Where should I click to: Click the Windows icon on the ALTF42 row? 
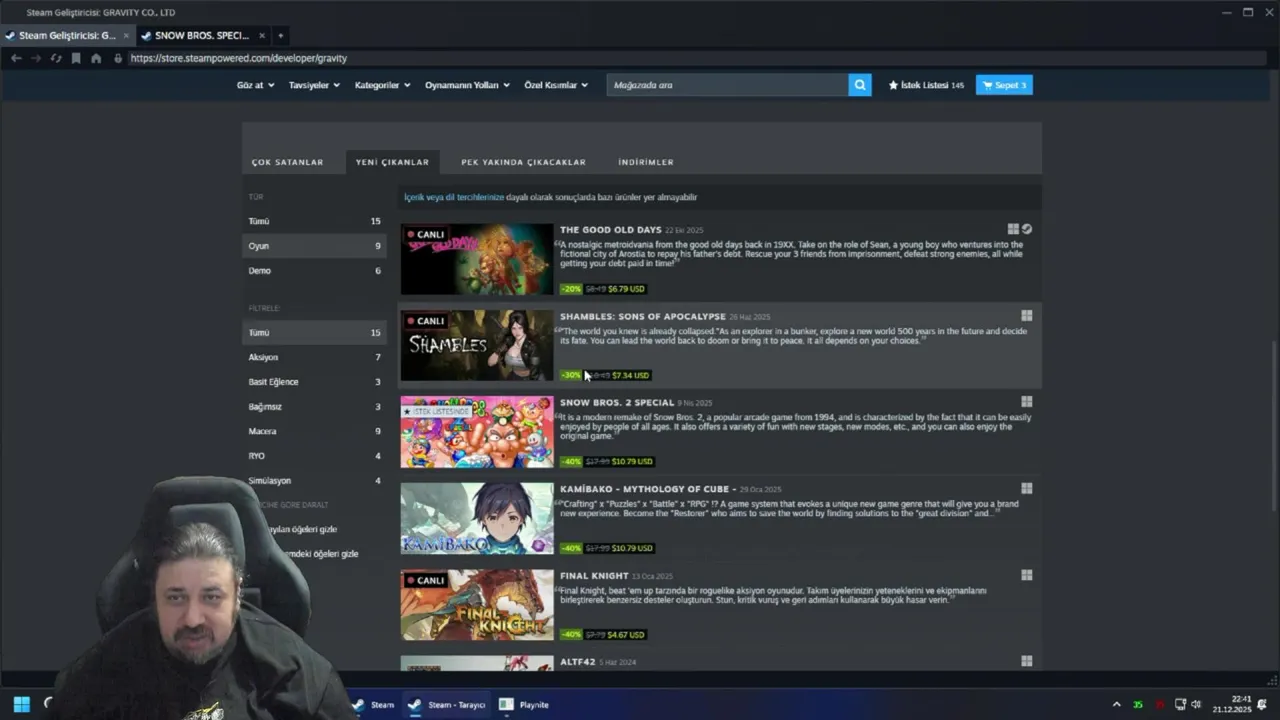point(1026,661)
